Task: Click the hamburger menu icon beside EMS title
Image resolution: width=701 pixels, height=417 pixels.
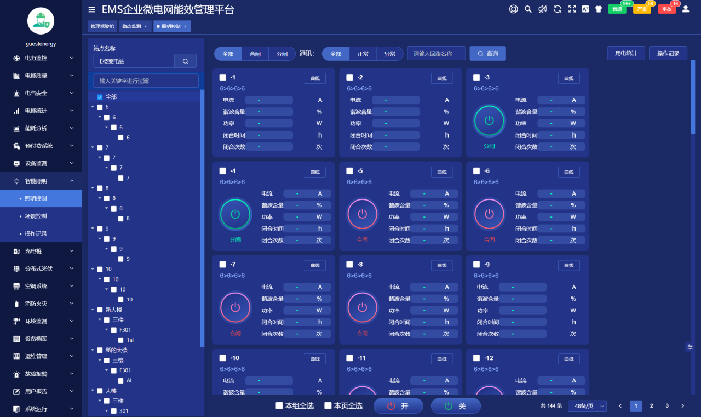Action: 92,9
